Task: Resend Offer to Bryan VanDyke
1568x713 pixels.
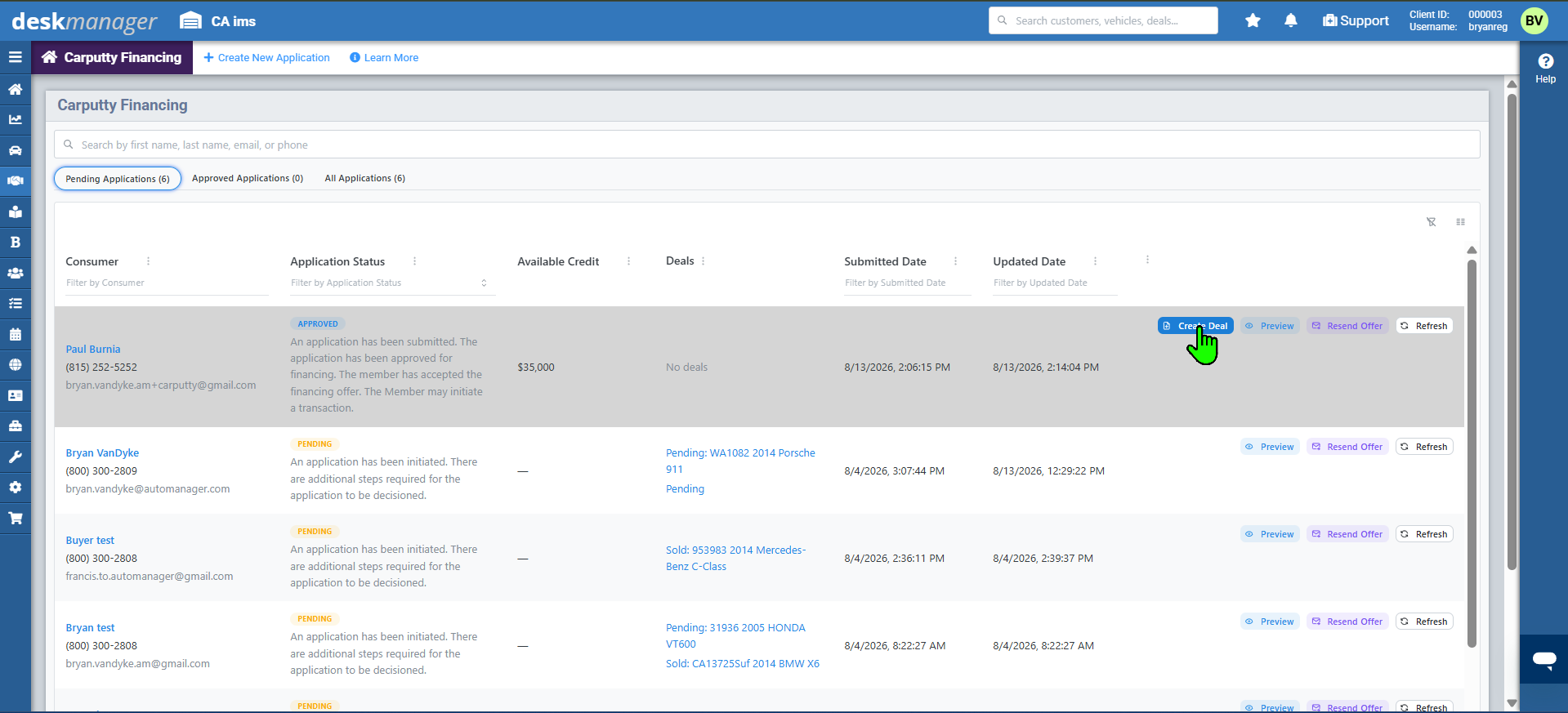Action: tap(1347, 447)
